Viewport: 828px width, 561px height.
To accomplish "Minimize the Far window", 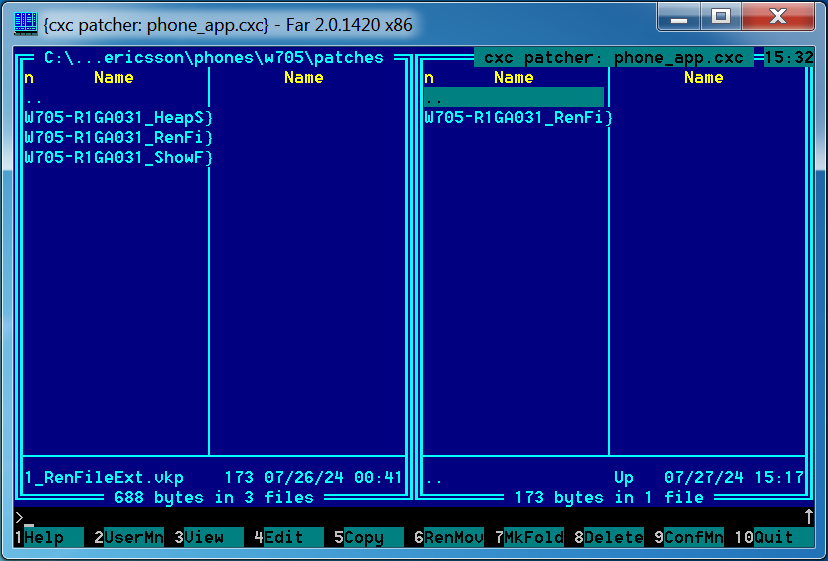I will pyautogui.click(x=679, y=17).
